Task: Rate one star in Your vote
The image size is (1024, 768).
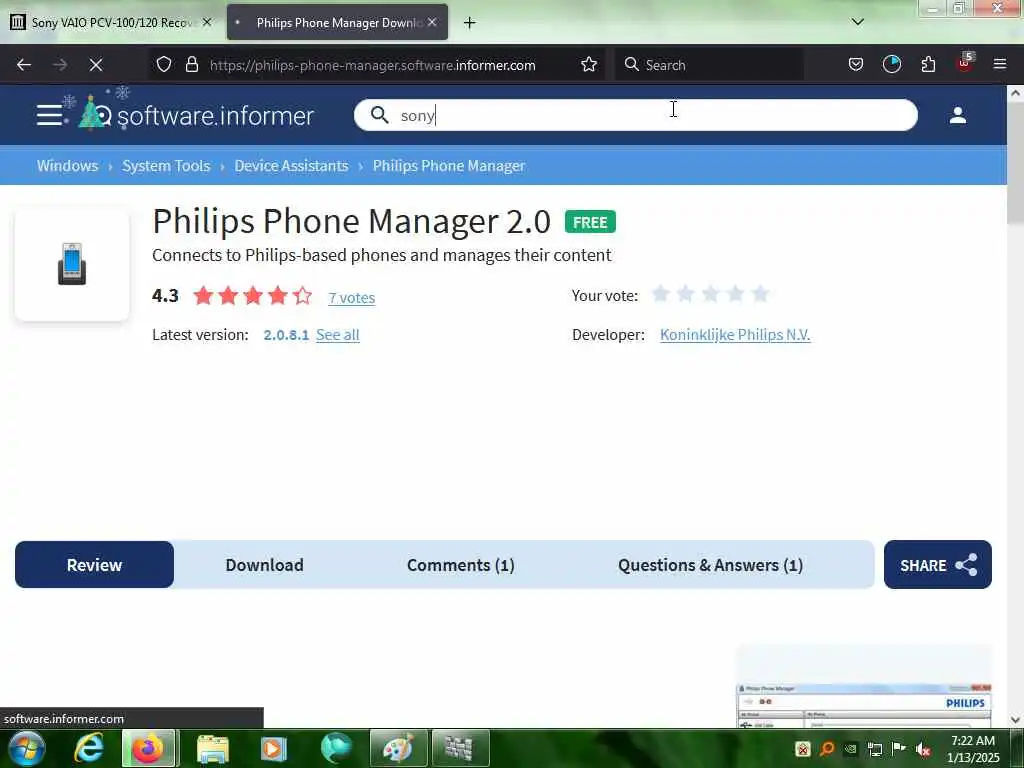Action: [x=660, y=294]
